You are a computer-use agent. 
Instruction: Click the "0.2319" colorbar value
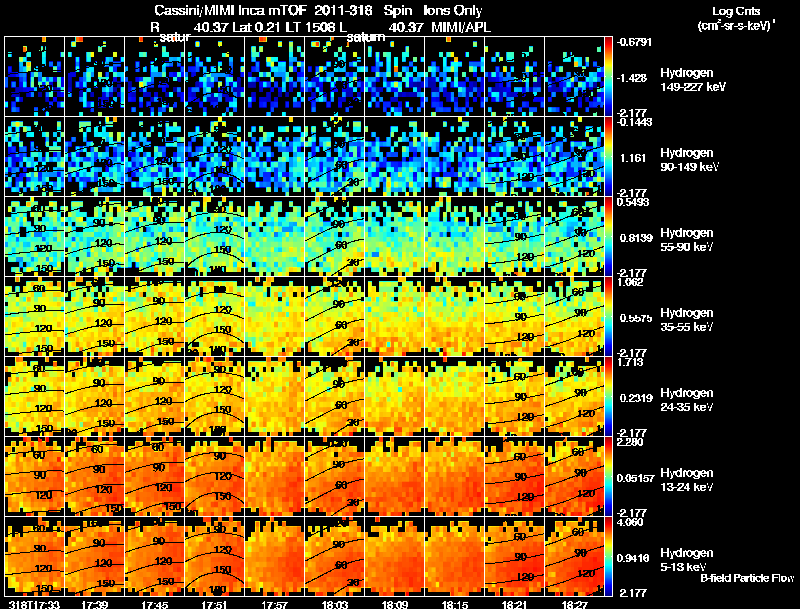point(636,398)
